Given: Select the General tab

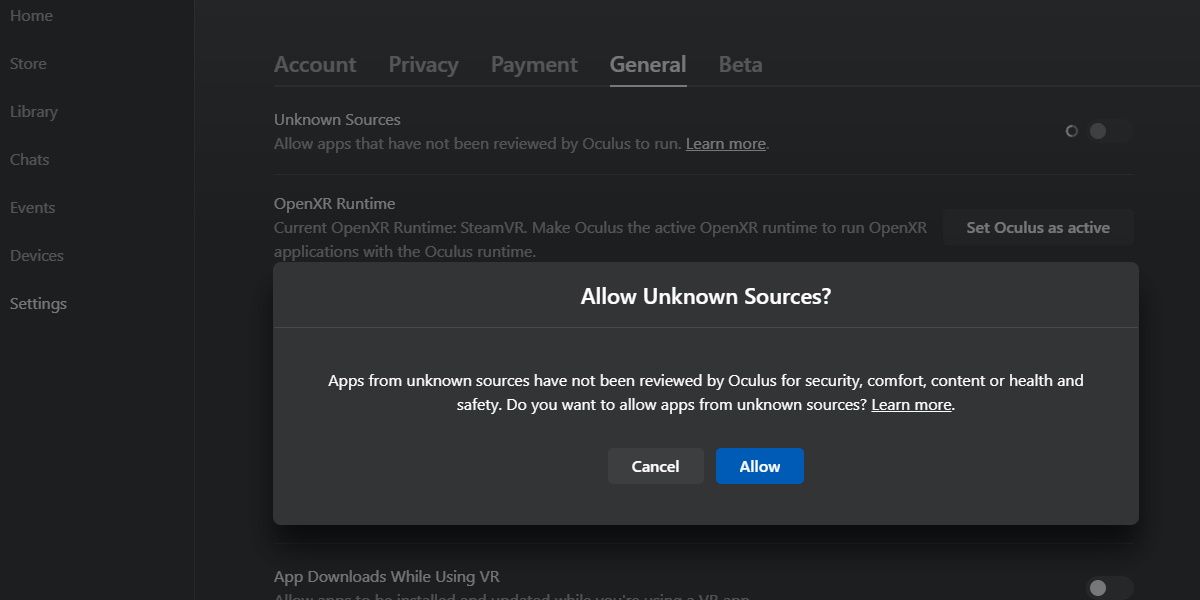Looking at the screenshot, I should coord(648,65).
